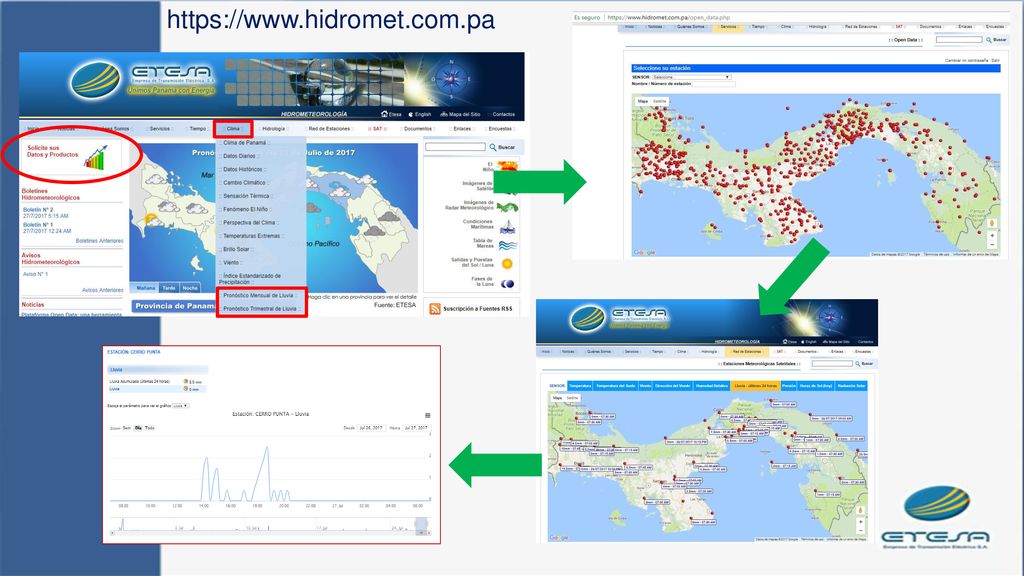Open Condiciones Marítimas sailboat icon

coord(507,227)
